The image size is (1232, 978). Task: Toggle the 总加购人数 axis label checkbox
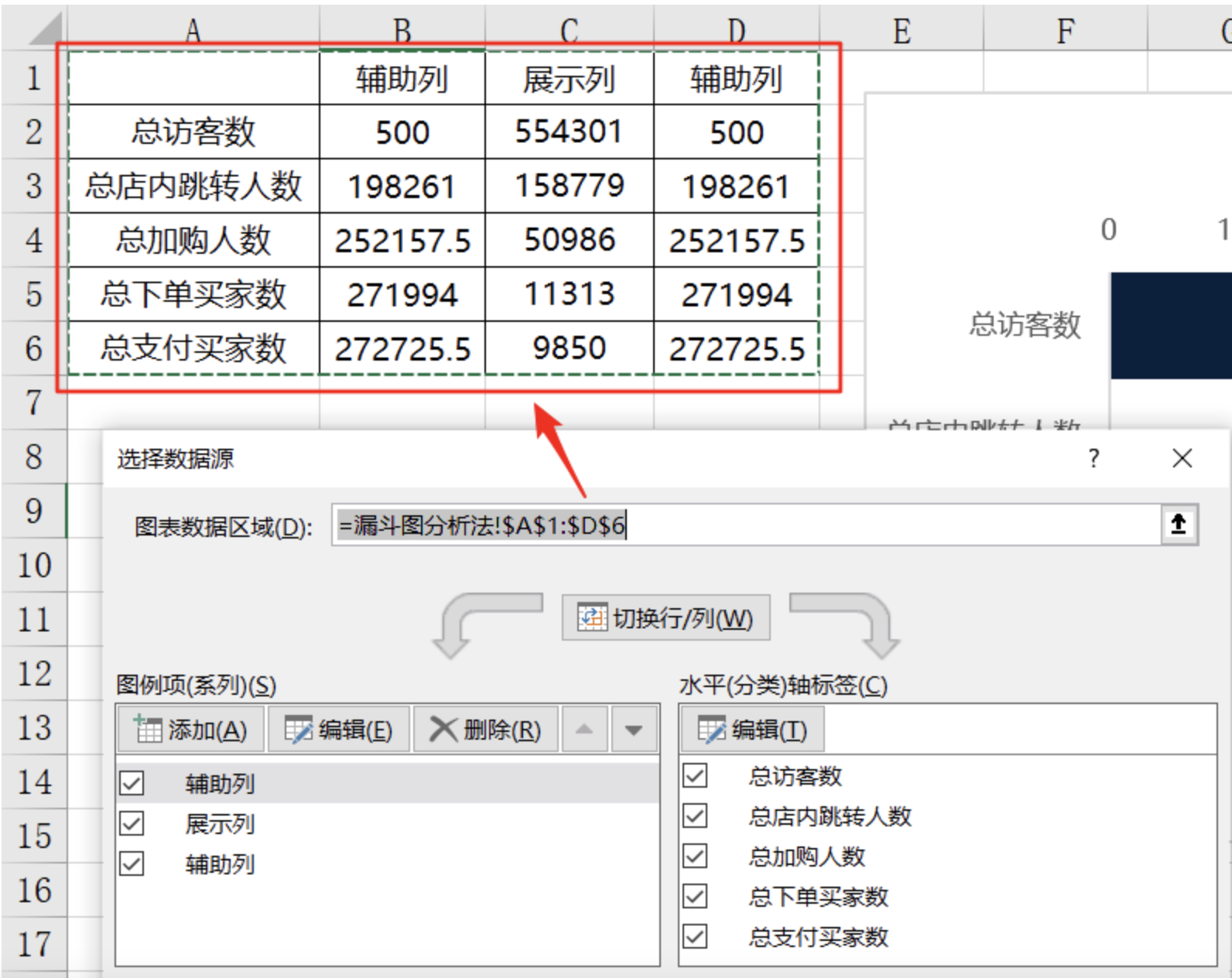pos(695,856)
